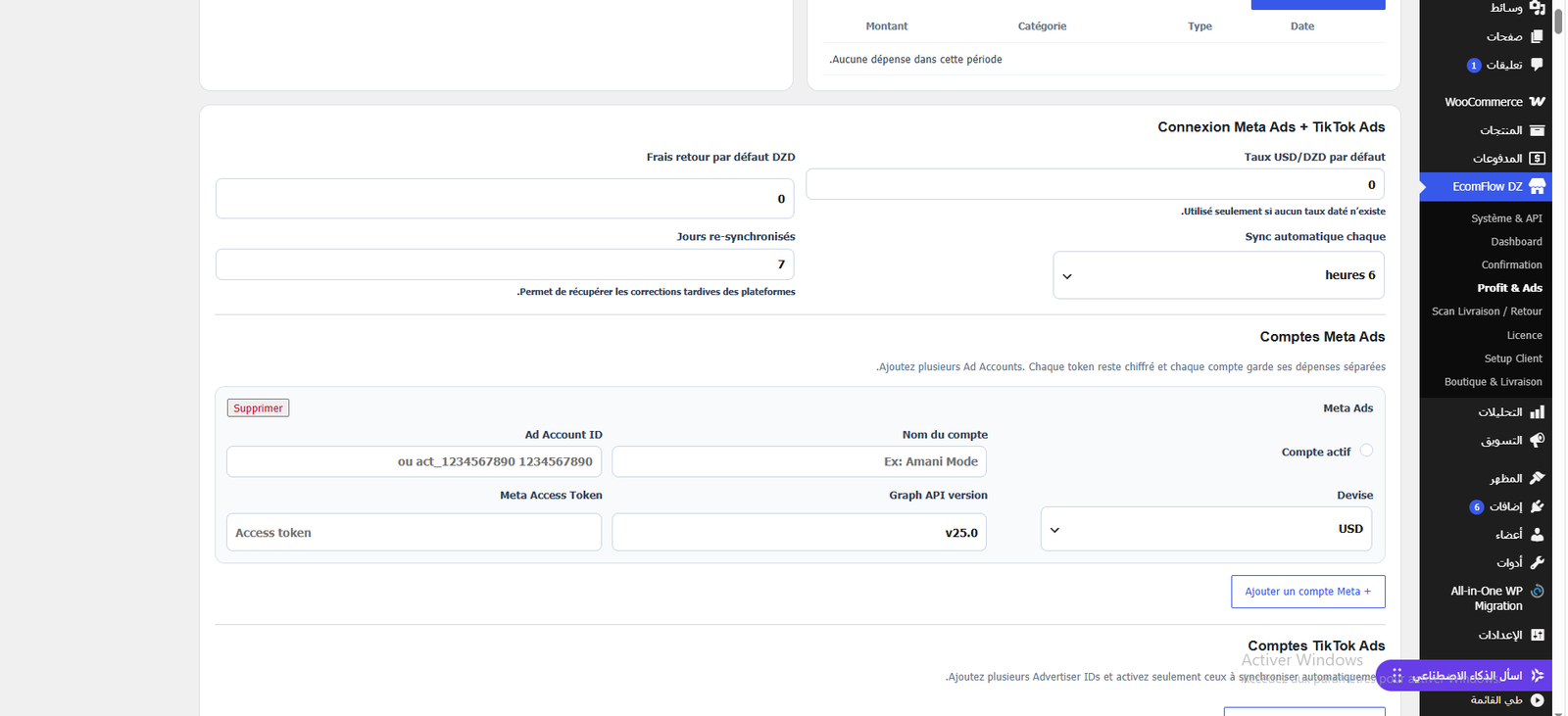Select the Profit & Ads submenu item

pos(1509,288)
